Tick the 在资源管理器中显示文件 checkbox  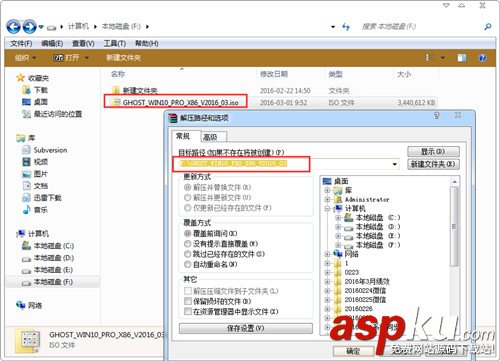[188, 312]
